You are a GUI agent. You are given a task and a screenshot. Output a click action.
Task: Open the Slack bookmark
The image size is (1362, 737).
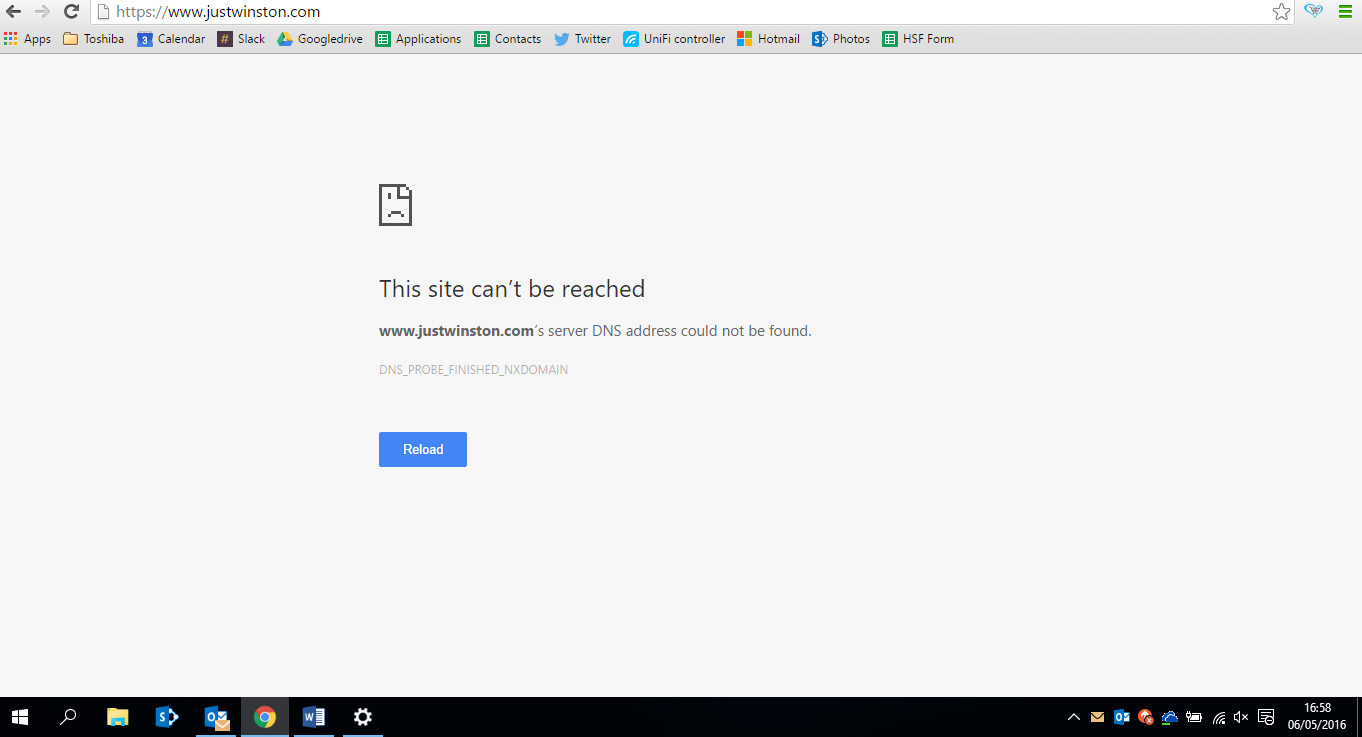pos(241,39)
